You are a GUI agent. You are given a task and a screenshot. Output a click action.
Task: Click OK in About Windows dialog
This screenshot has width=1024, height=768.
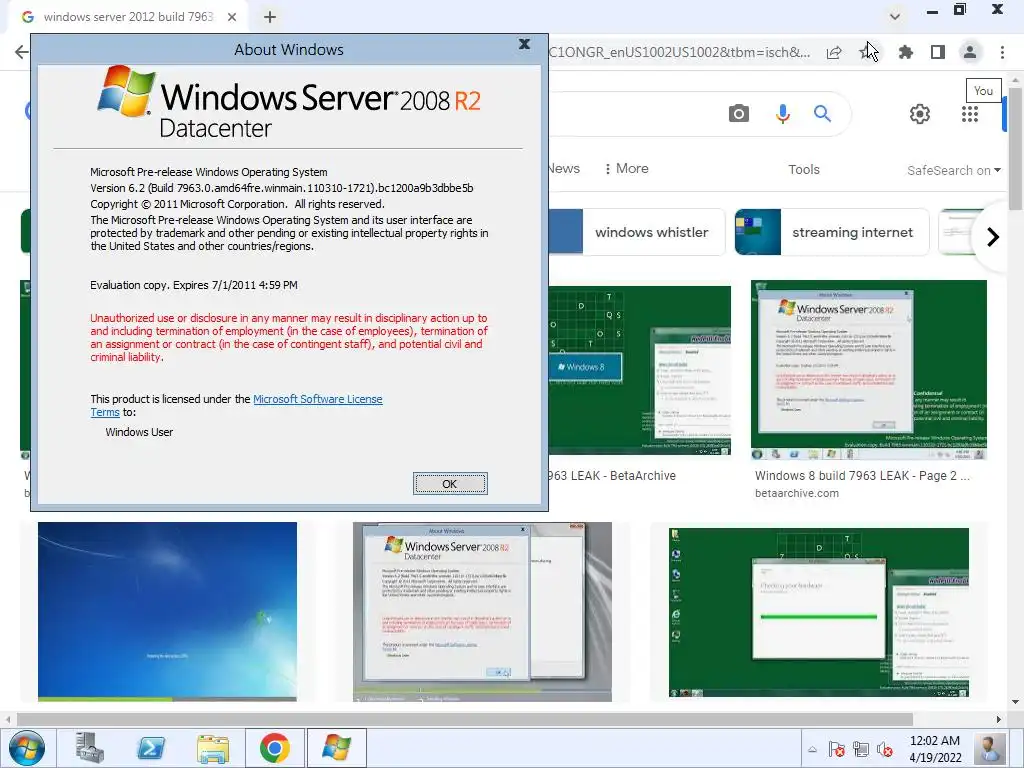[450, 484]
